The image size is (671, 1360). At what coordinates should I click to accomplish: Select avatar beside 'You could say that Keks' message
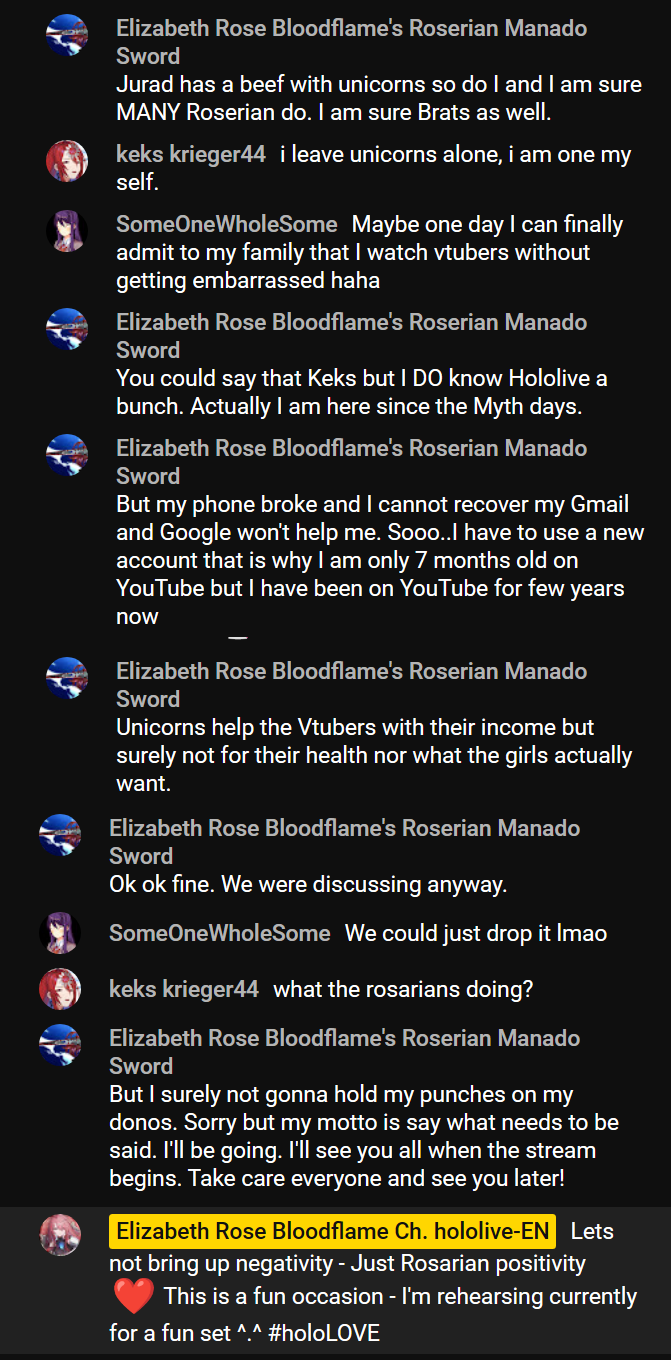pyautogui.click(x=67, y=329)
